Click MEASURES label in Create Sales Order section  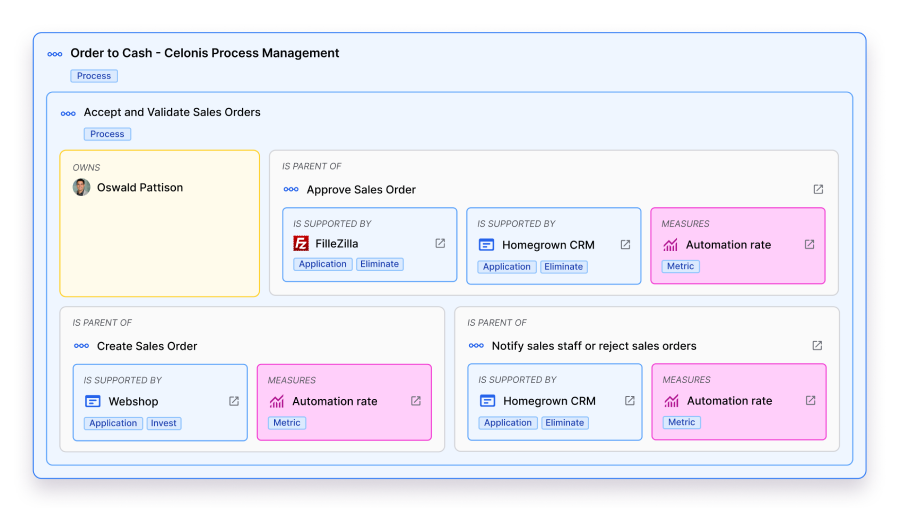point(292,381)
